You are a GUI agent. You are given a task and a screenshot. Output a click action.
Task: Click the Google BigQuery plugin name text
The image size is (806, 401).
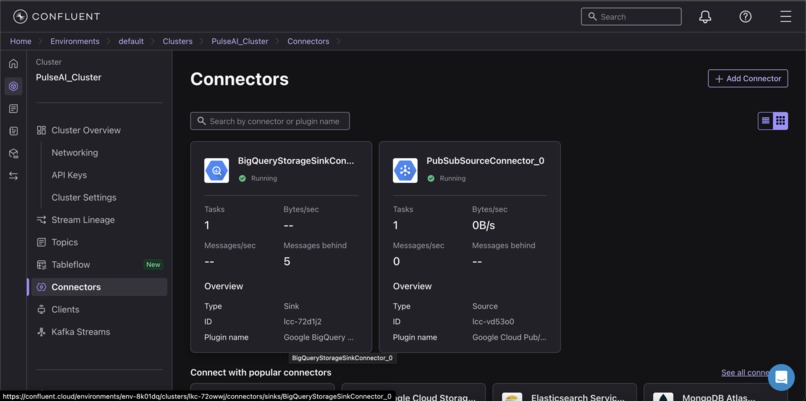319,337
